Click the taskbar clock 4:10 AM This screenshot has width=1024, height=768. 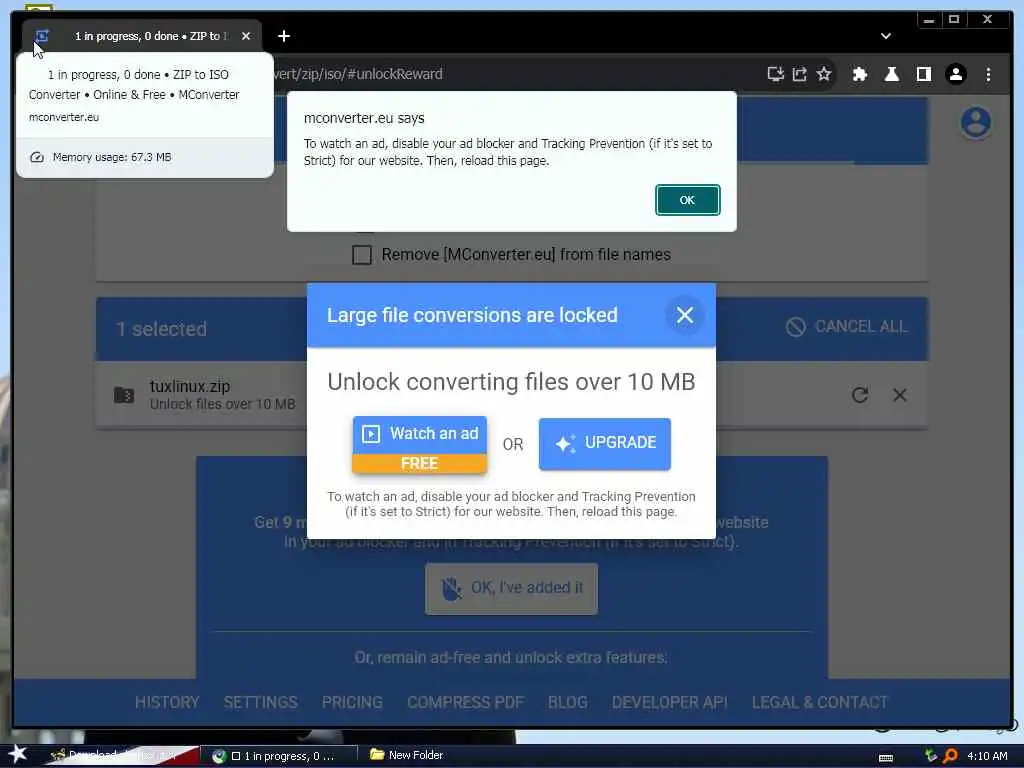coord(987,756)
